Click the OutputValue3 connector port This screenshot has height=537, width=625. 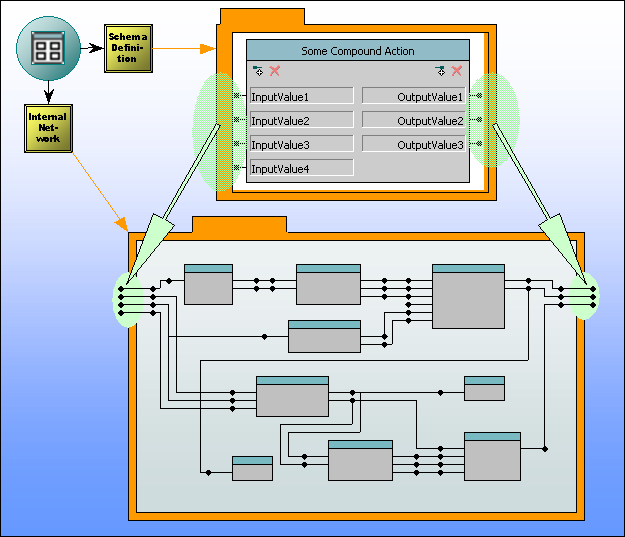(x=478, y=144)
